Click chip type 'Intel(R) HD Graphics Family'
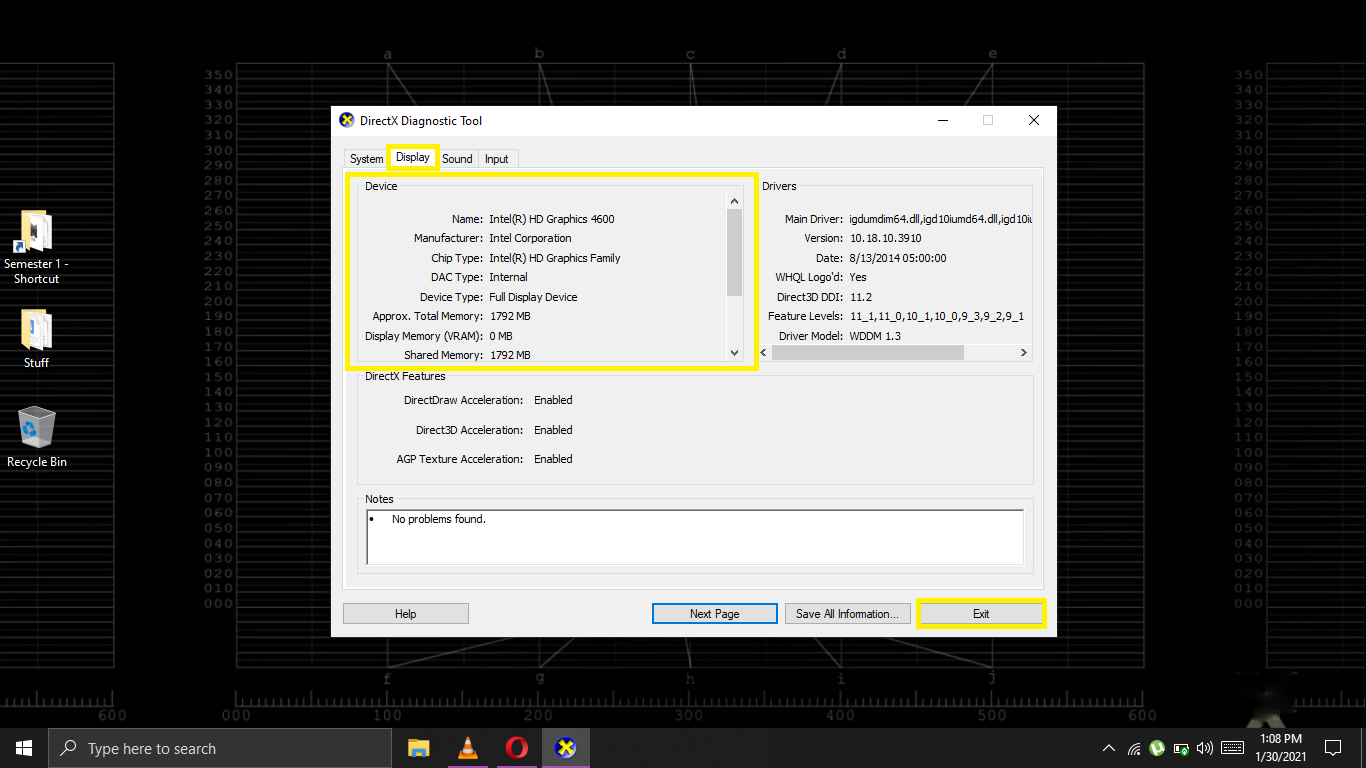Image resolution: width=1366 pixels, height=768 pixels. click(555, 258)
